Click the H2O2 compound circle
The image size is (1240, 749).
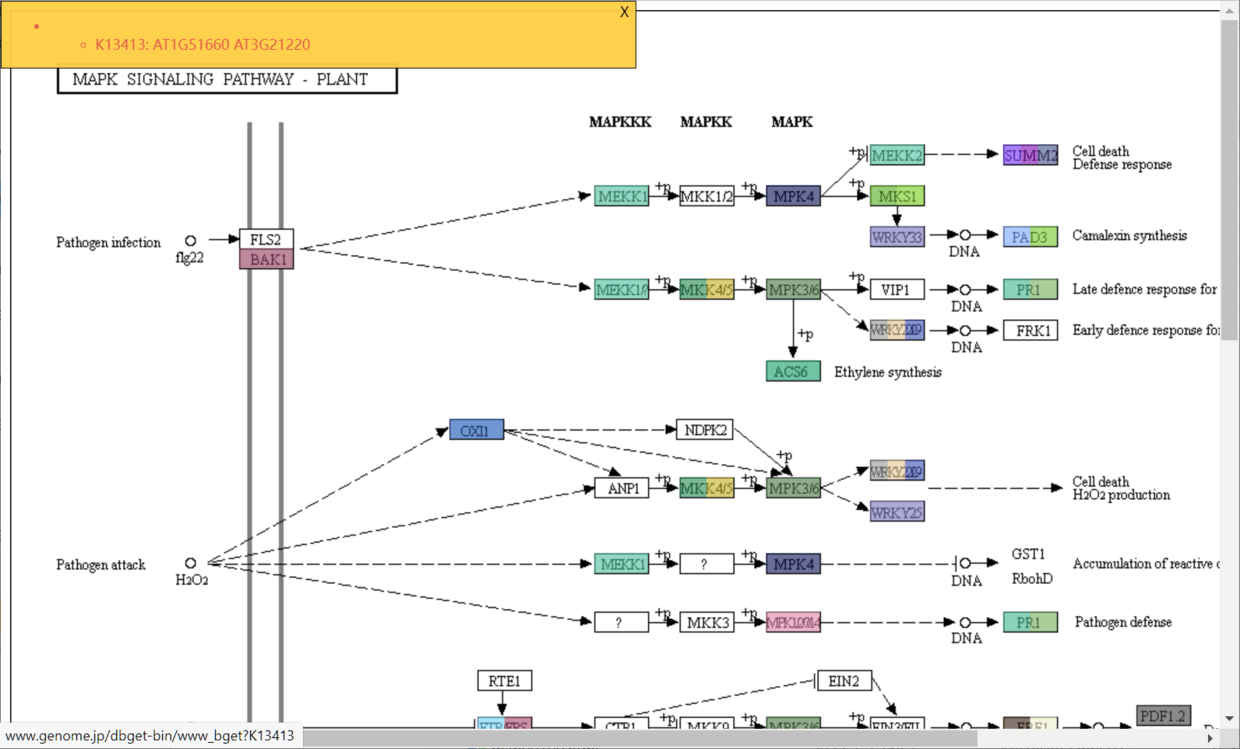[x=190, y=563]
